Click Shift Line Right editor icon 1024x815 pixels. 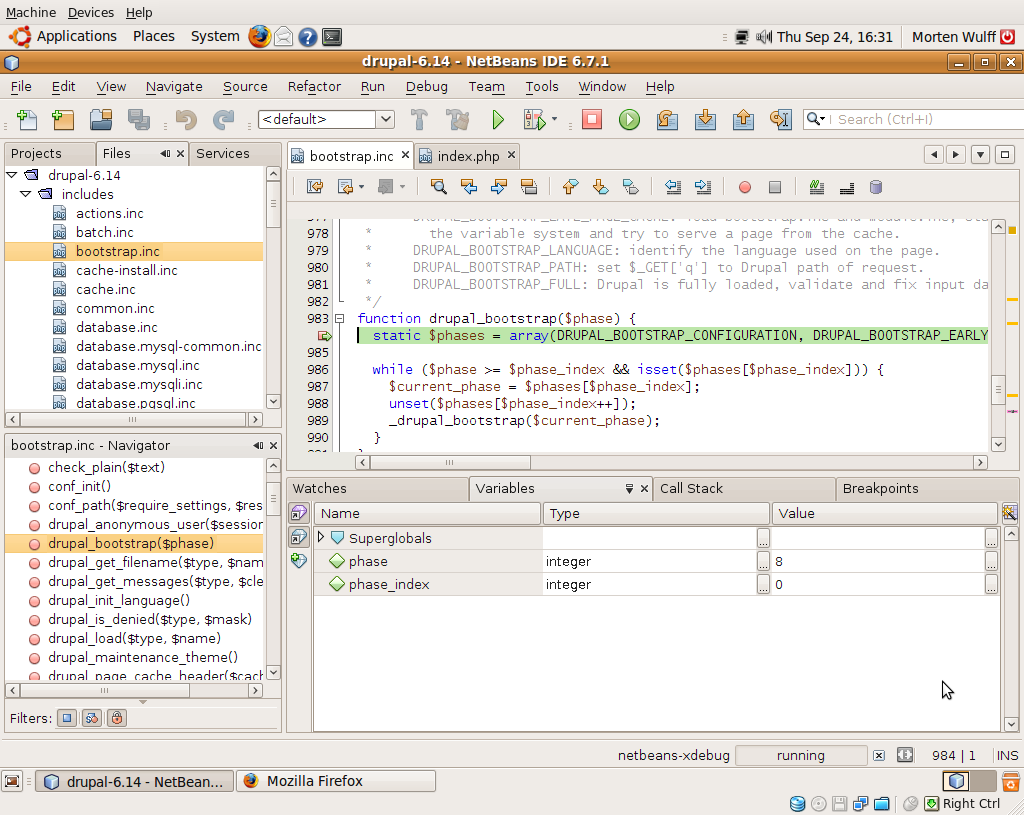pyautogui.click(x=703, y=187)
